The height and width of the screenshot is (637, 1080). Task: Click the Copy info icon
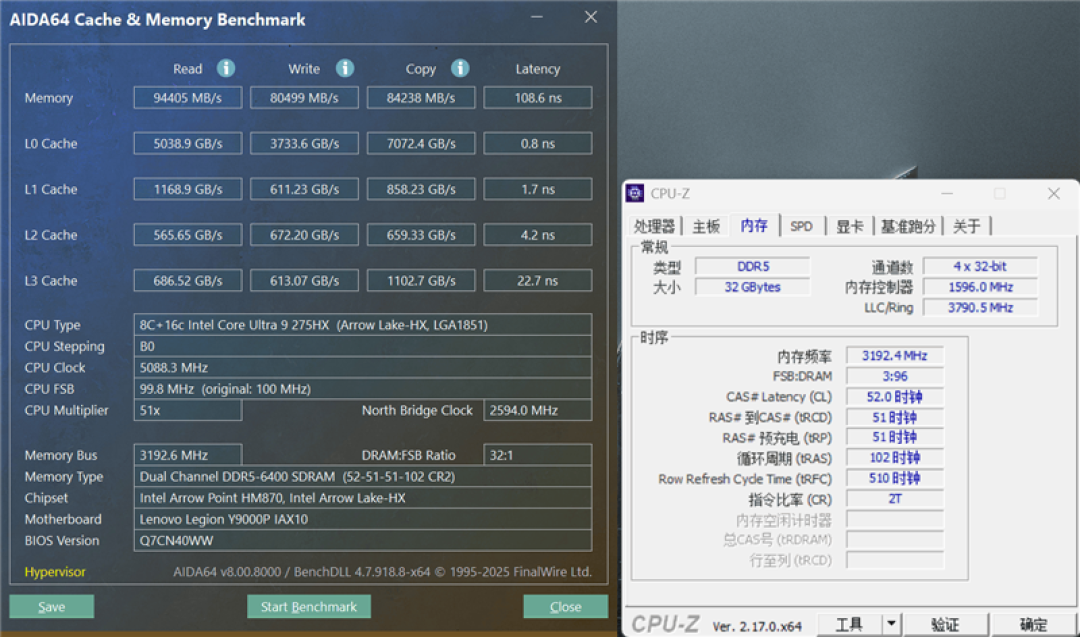click(x=460, y=68)
